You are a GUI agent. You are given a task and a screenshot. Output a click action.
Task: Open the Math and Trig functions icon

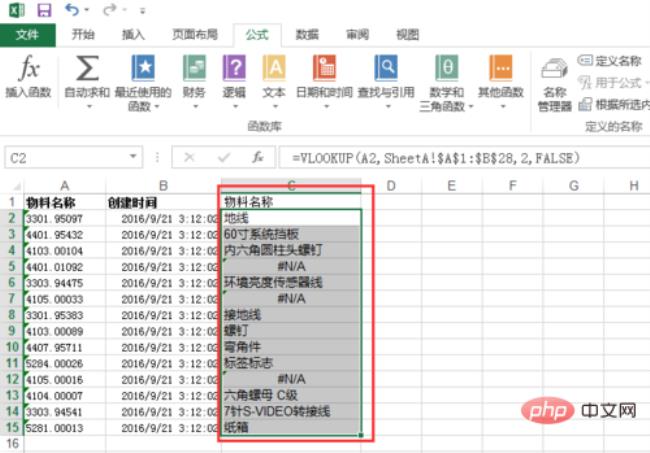coord(446,68)
